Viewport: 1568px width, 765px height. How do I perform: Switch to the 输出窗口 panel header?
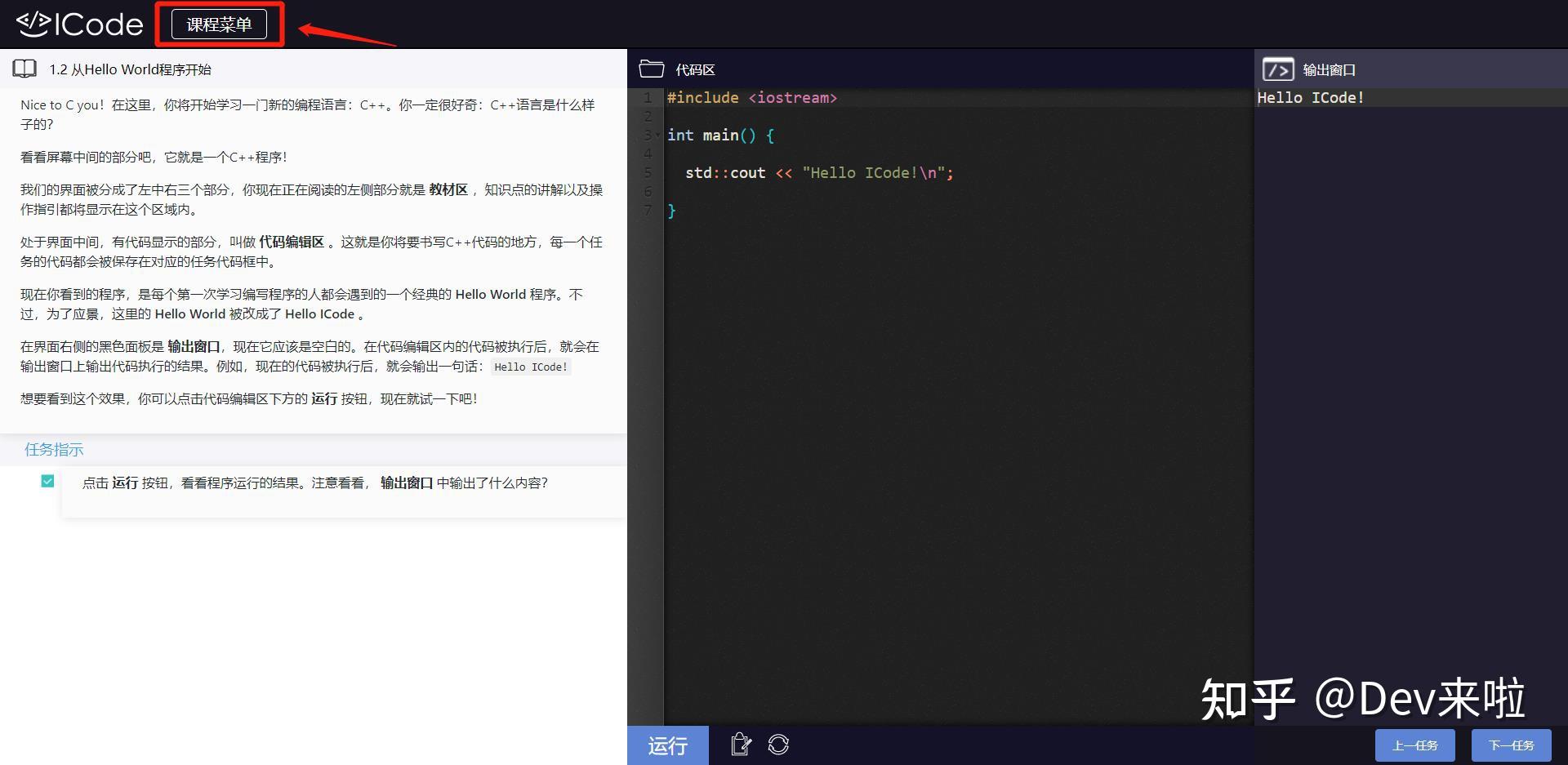tap(1330, 69)
